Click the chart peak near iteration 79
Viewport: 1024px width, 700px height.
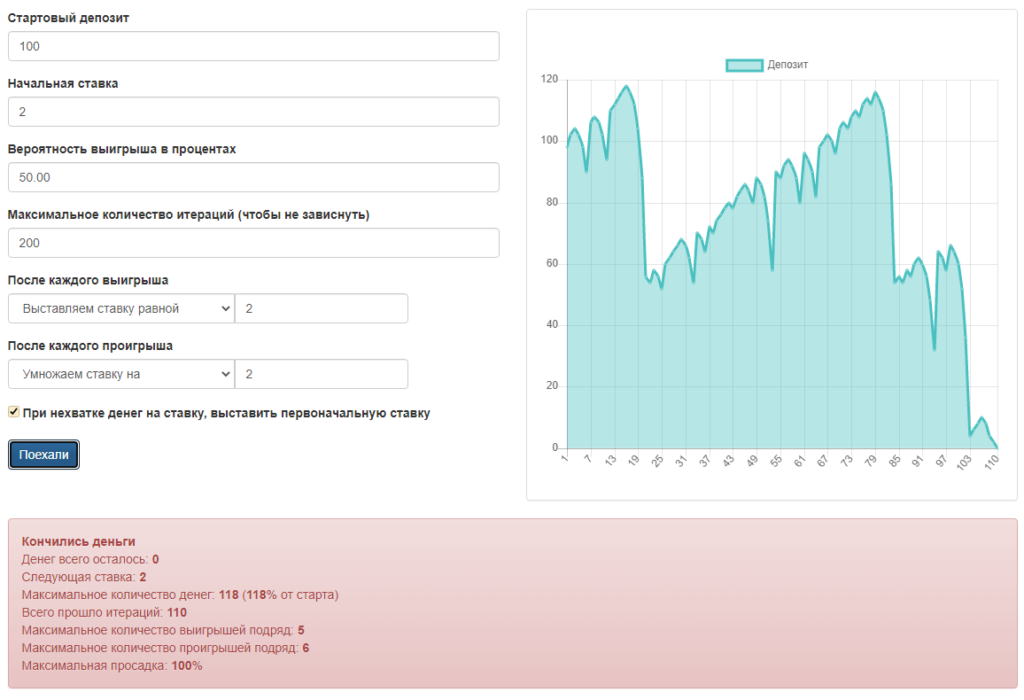(875, 93)
